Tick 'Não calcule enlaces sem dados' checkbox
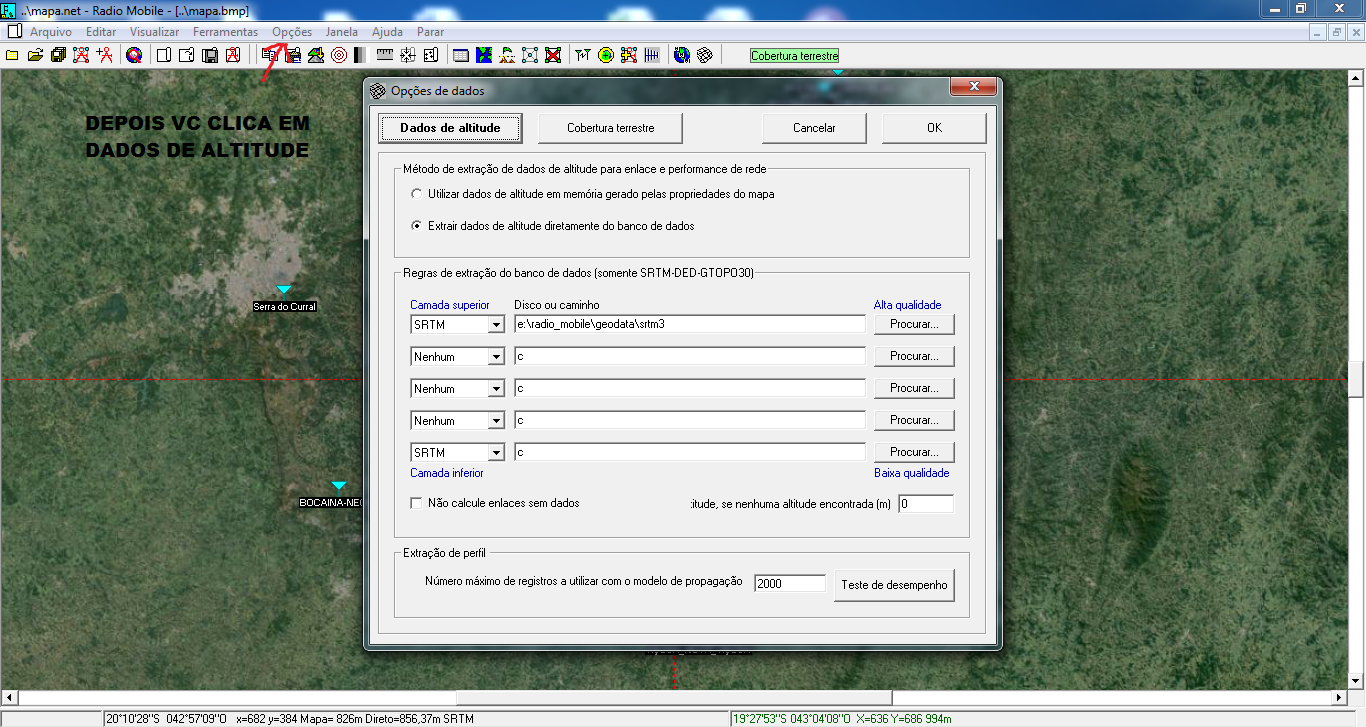The width and height of the screenshot is (1366, 727). [417, 503]
